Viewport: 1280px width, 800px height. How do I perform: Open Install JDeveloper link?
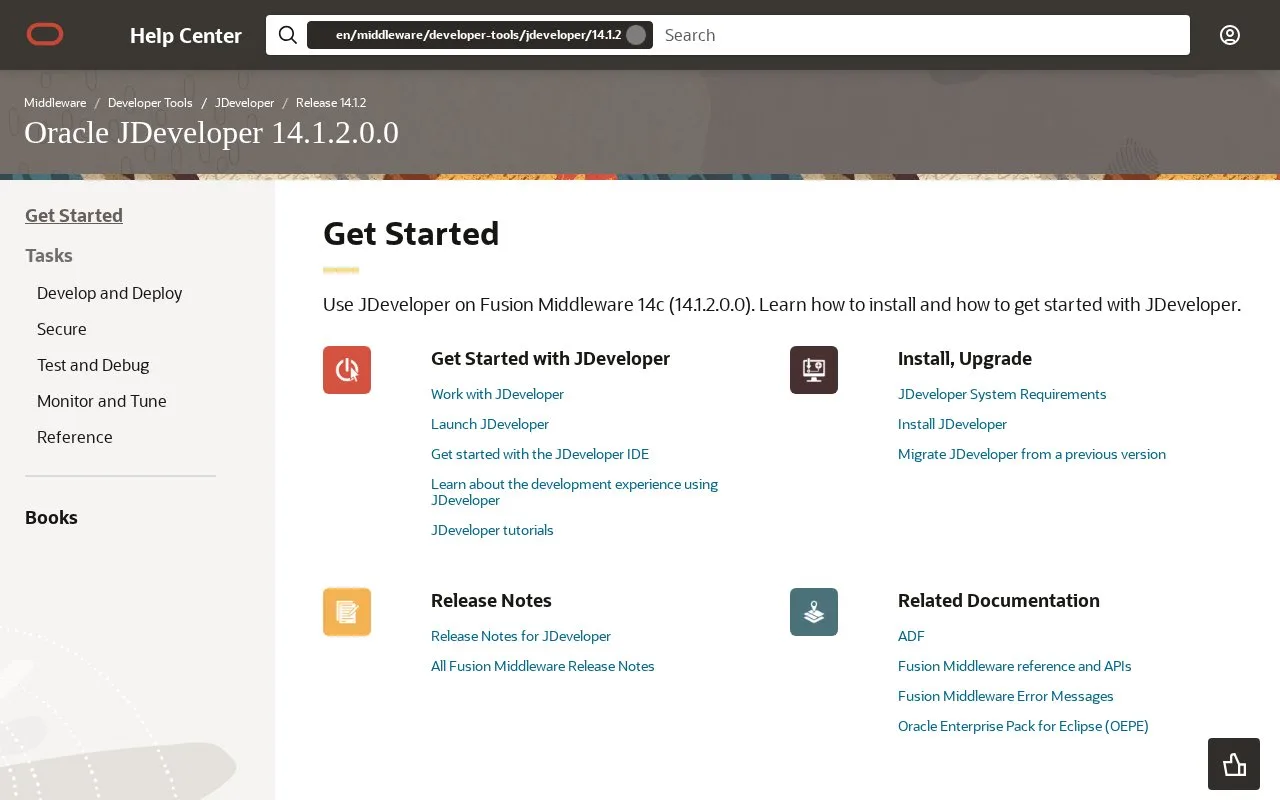click(952, 424)
